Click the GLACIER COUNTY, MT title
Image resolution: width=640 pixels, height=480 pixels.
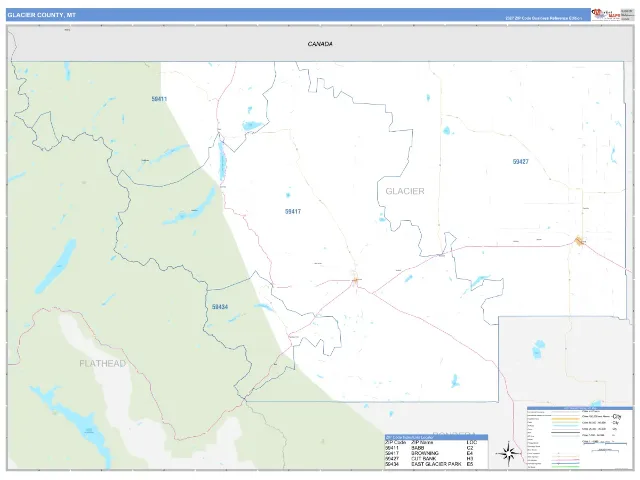coord(42,15)
